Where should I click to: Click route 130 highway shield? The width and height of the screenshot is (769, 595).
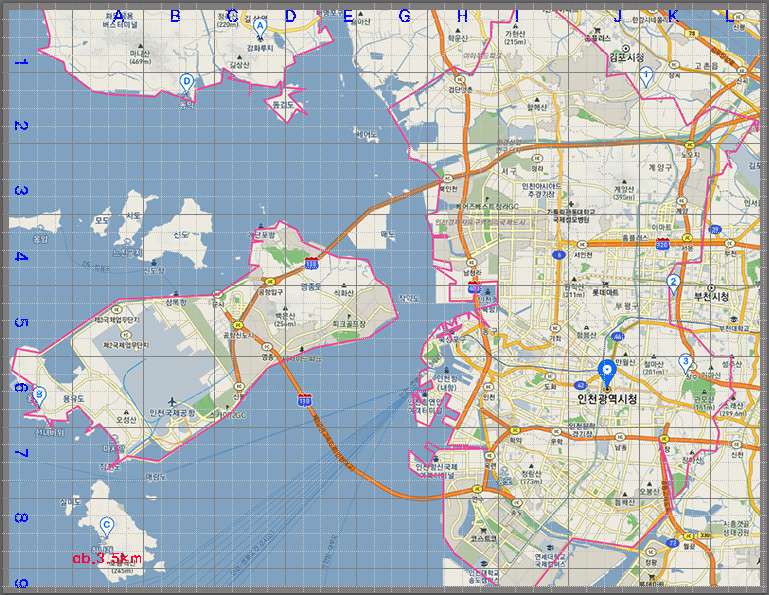[x=312, y=263]
